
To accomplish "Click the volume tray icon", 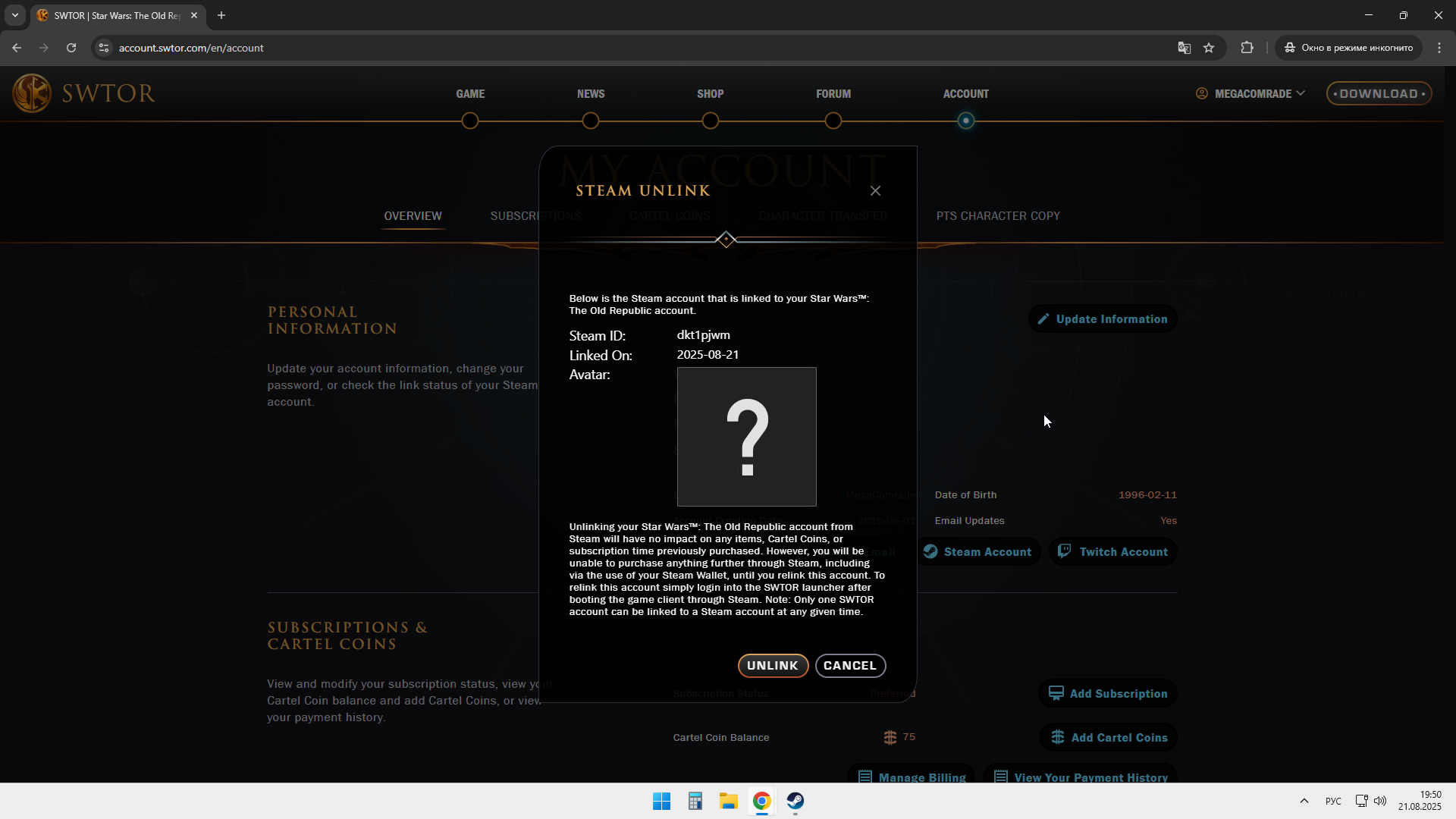I will 1380,801.
